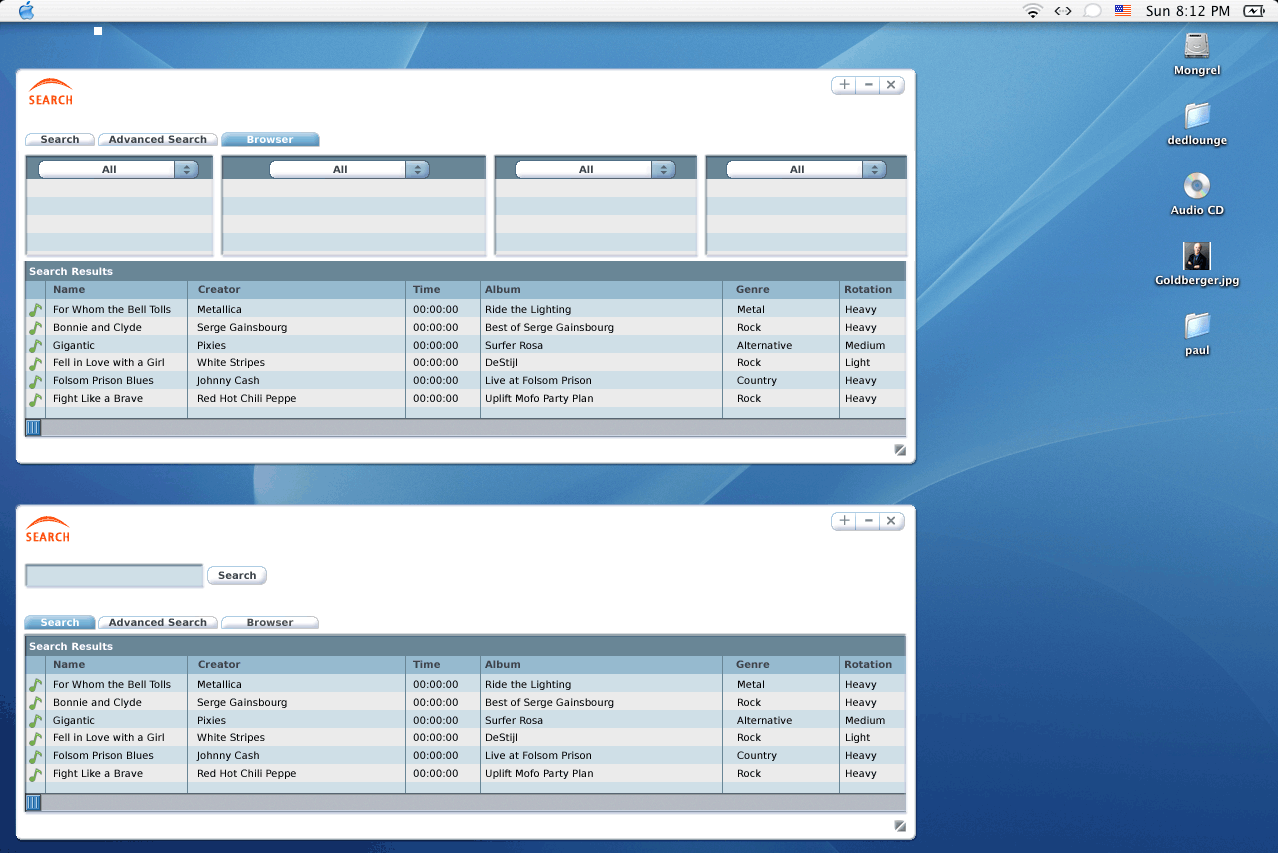The width and height of the screenshot is (1278, 853).
Task: Sort by Time column header in bottom window
Action: [x=444, y=665]
